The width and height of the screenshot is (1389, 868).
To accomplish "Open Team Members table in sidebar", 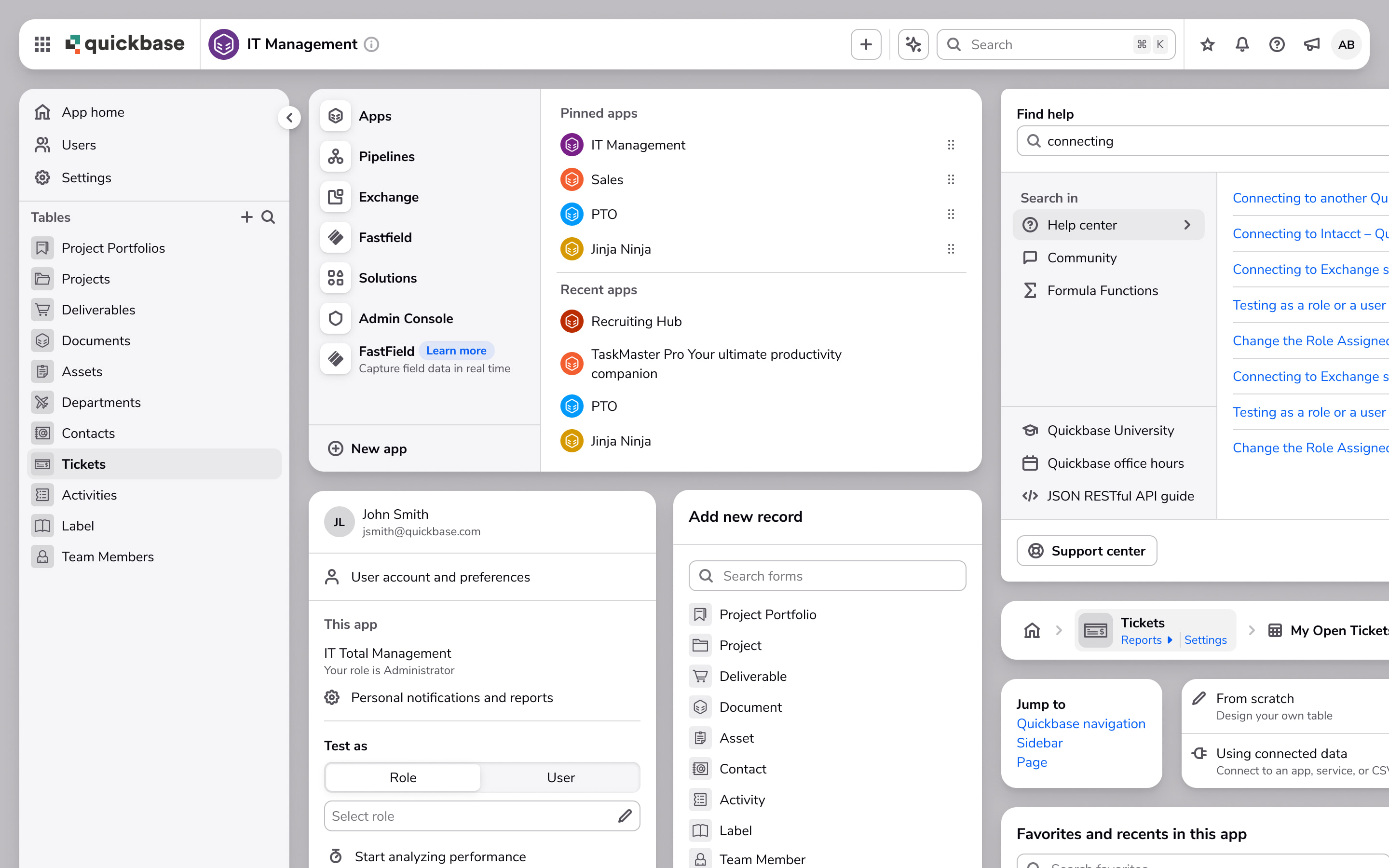I will point(154,557).
